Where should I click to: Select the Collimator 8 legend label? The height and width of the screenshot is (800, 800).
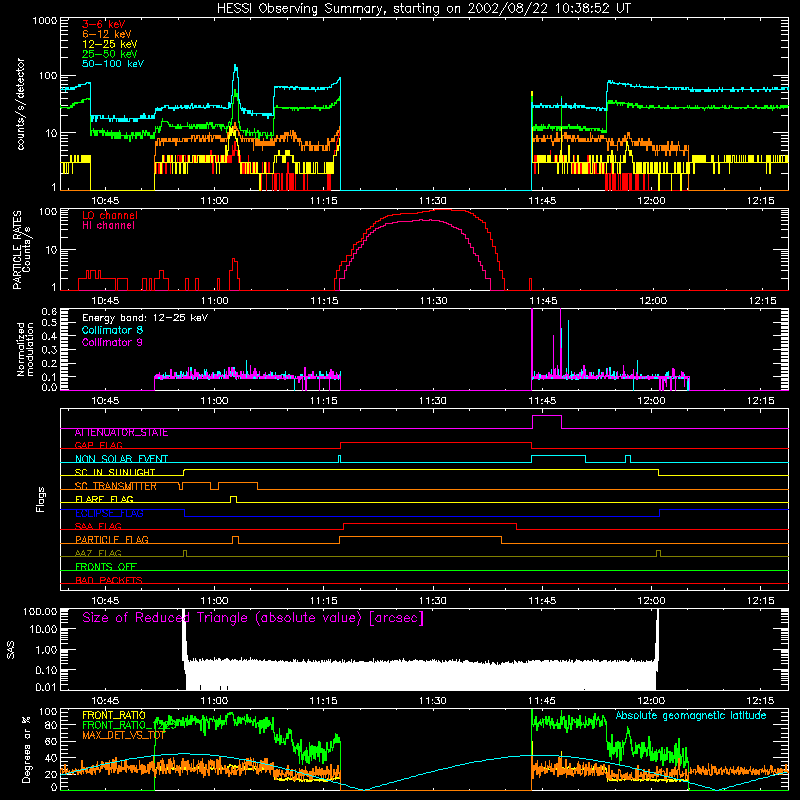[112, 330]
